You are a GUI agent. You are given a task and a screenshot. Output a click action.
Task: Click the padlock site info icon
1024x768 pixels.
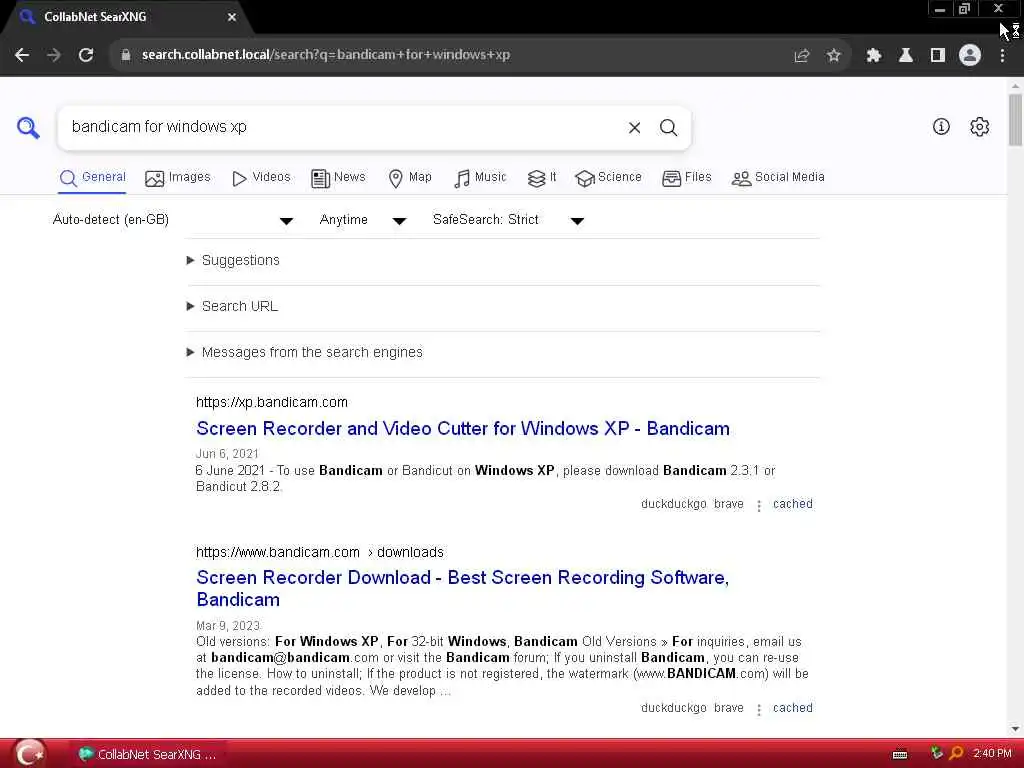pyautogui.click(x=126, y=55)
